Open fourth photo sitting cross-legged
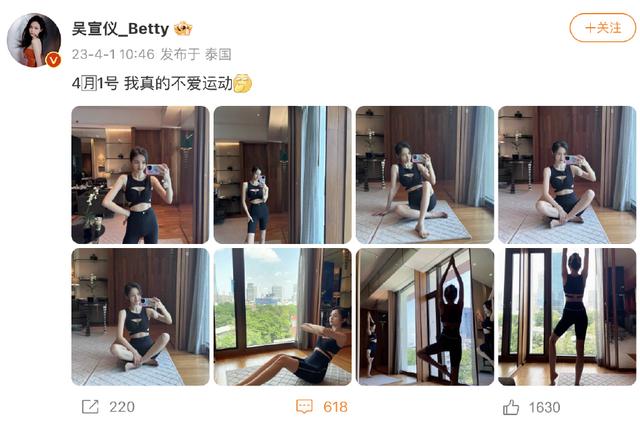 [x=567, y=175]
